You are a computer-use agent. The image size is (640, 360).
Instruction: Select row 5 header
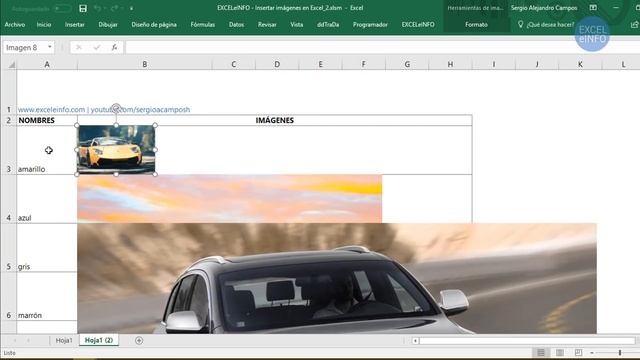coord(9,247)
